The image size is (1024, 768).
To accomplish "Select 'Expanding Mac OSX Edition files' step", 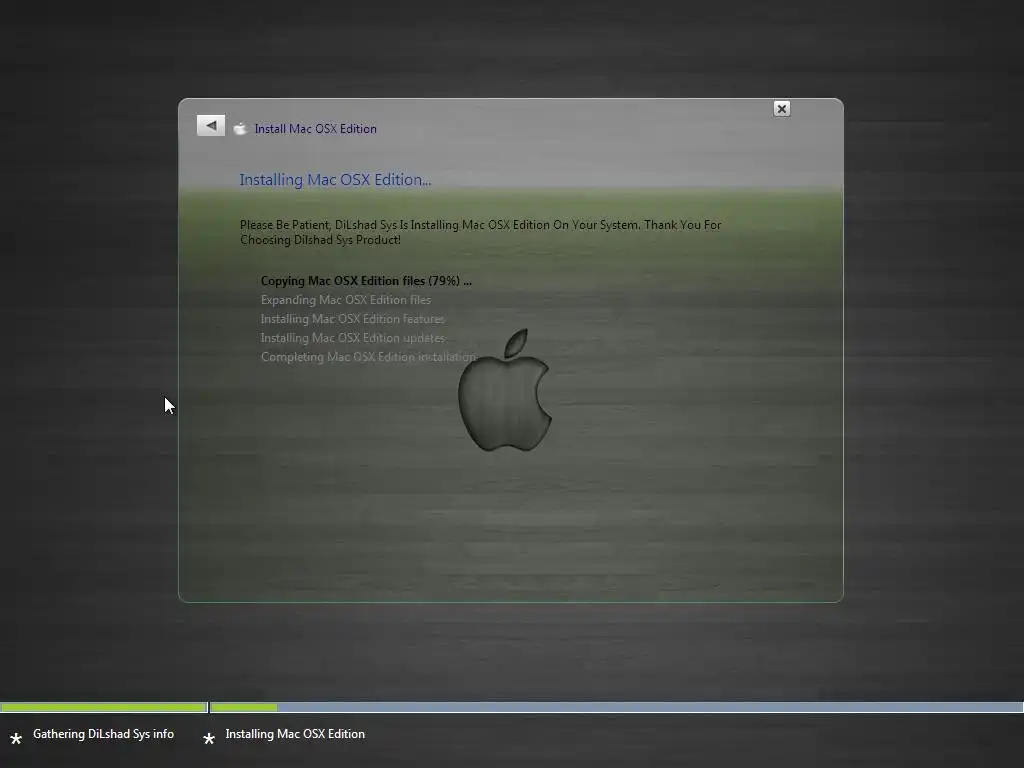I will (x=345, y=300).
